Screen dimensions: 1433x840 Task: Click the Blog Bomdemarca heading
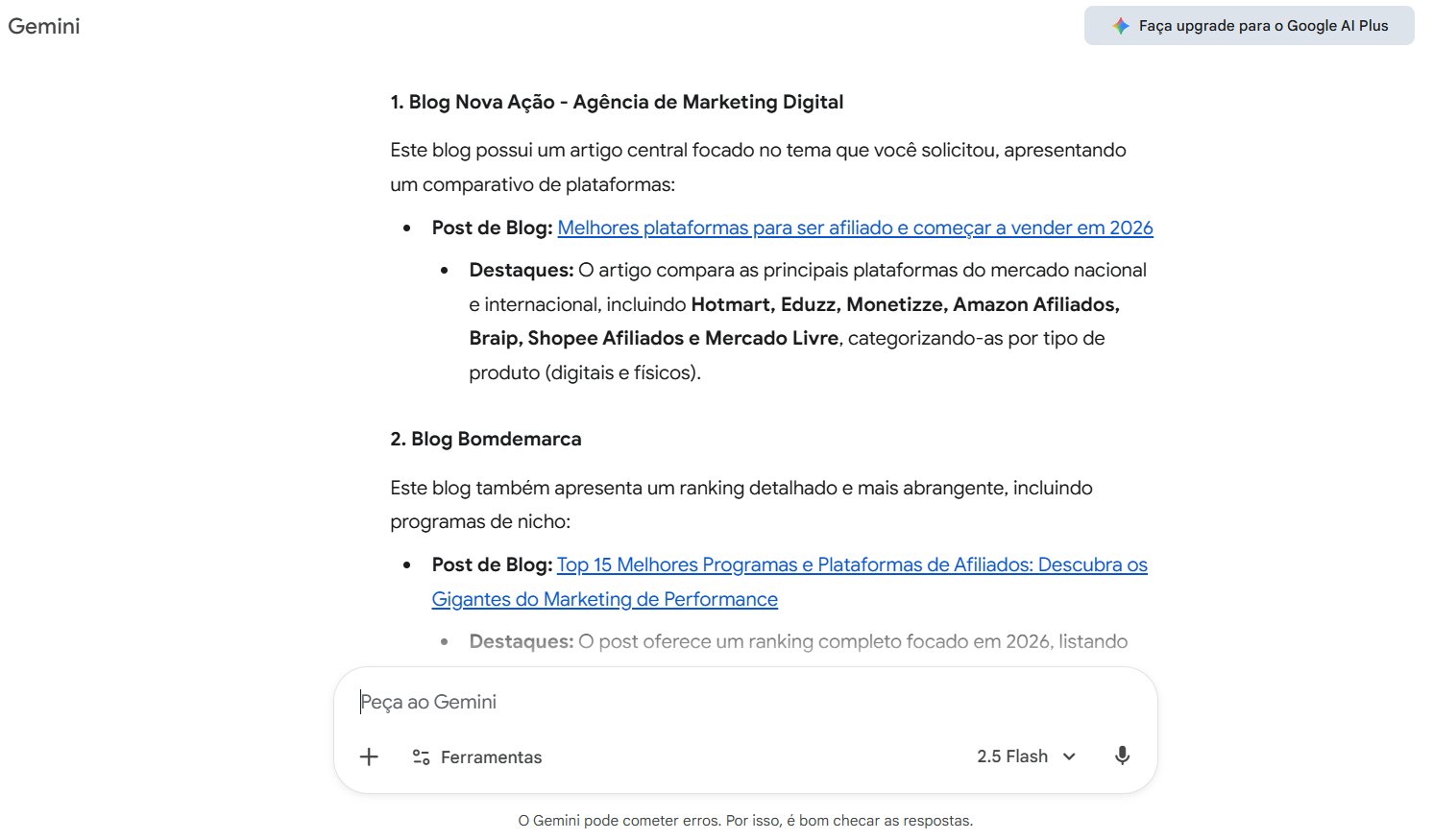pos(486,439)
